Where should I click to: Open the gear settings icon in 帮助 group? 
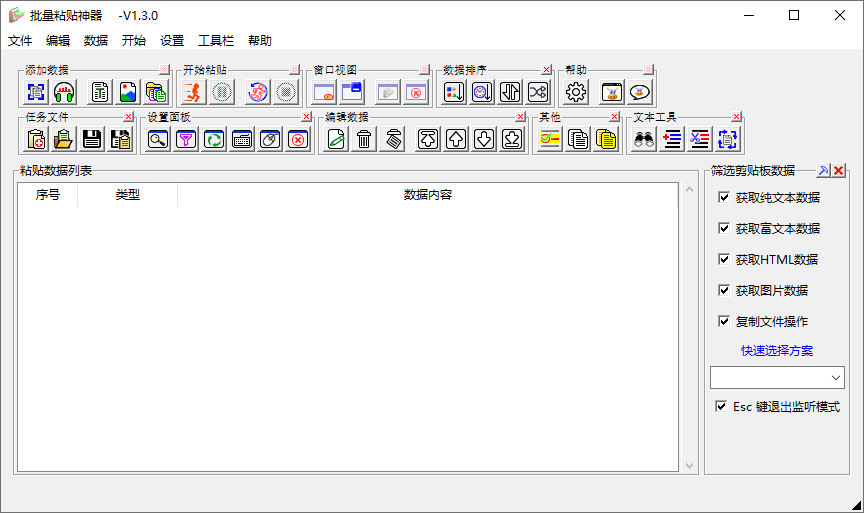(x=576, y=92)
